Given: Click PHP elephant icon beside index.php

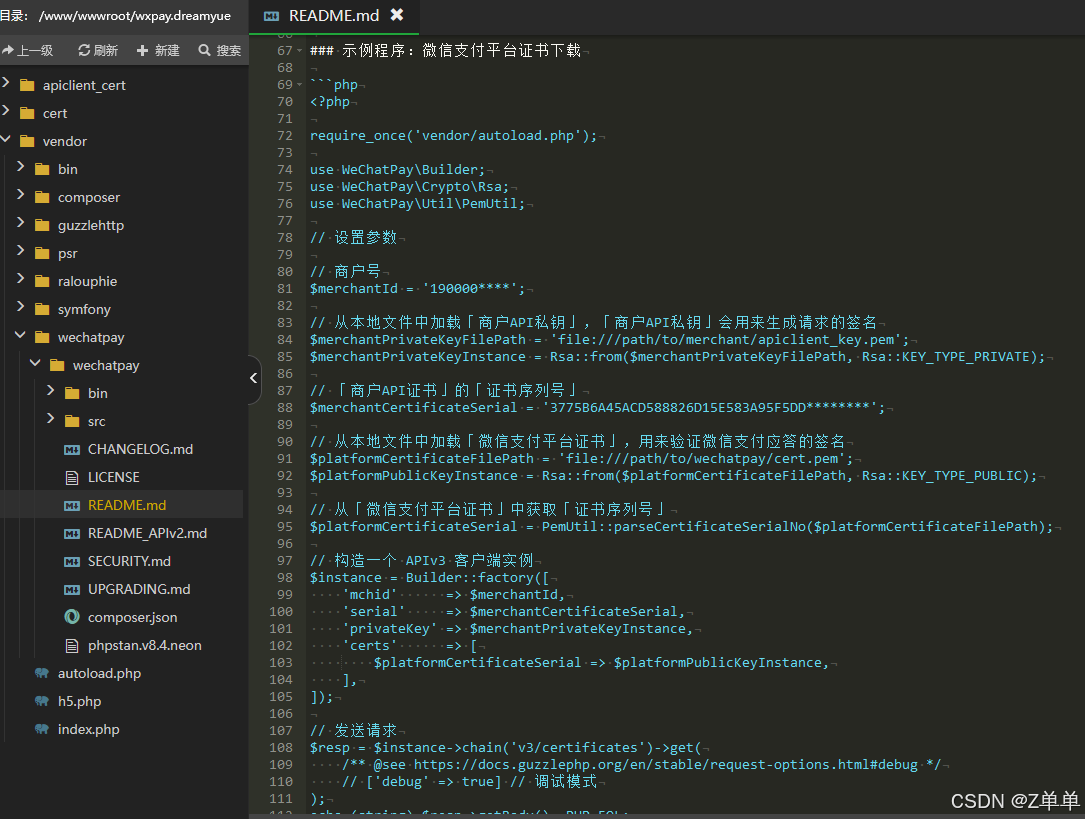Looking at the screenshot, I should [42, 729].
